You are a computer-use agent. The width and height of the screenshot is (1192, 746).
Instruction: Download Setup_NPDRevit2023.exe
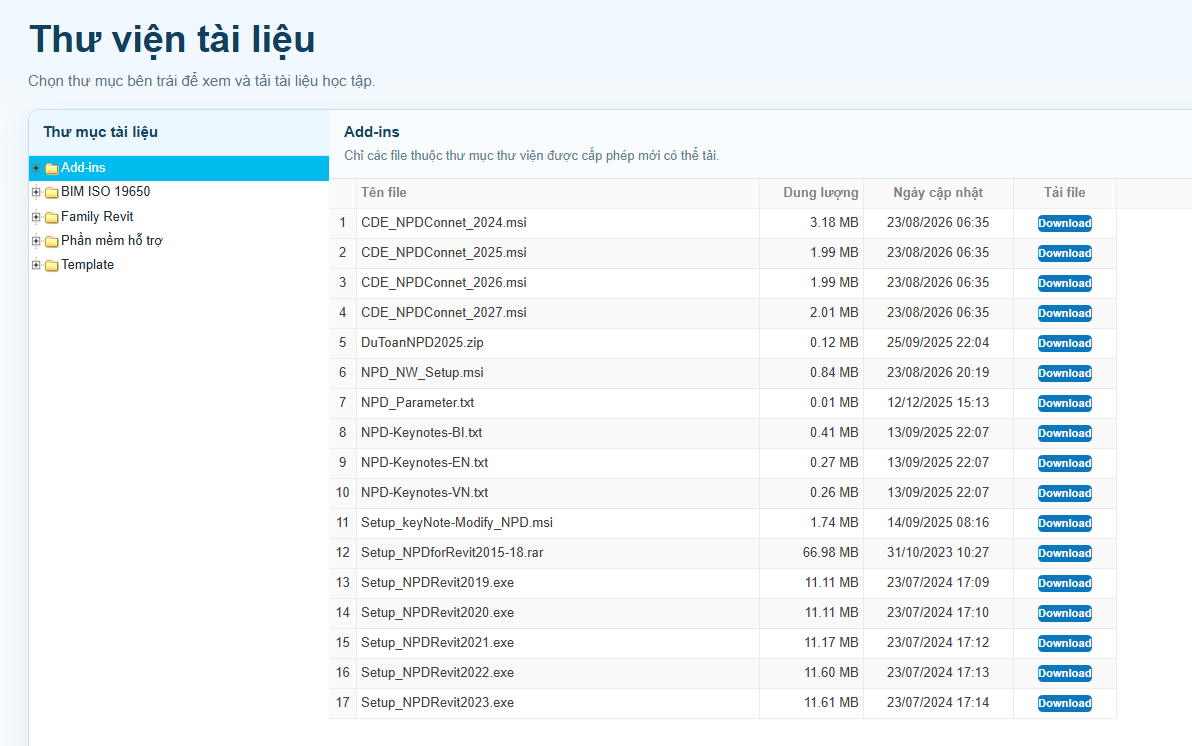pos(1064,703)
